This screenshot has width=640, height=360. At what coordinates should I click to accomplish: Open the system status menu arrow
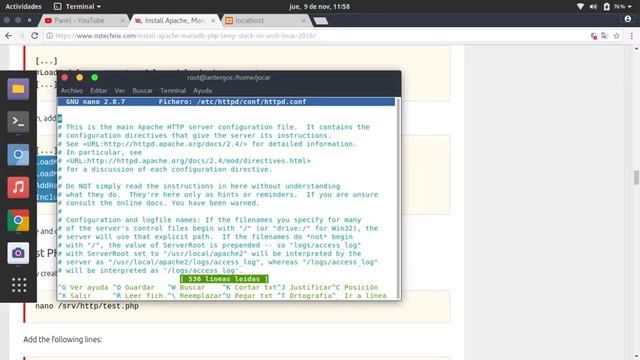pos(629,7)
